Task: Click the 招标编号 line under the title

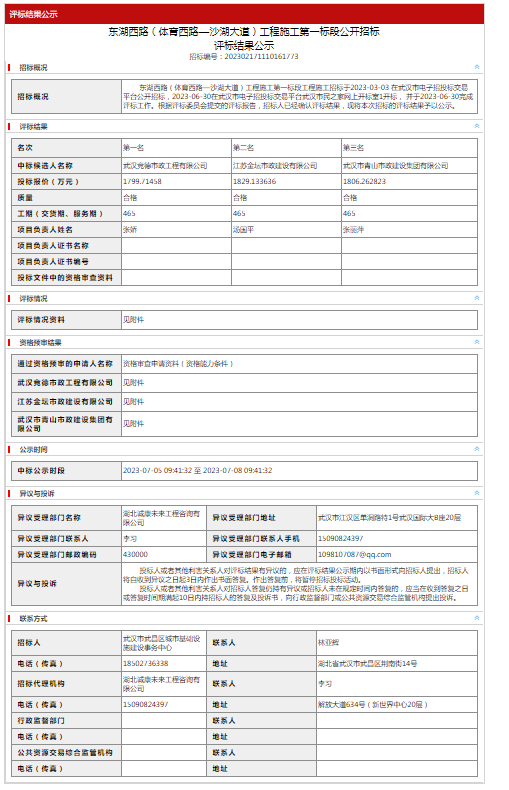Action: 244,56
